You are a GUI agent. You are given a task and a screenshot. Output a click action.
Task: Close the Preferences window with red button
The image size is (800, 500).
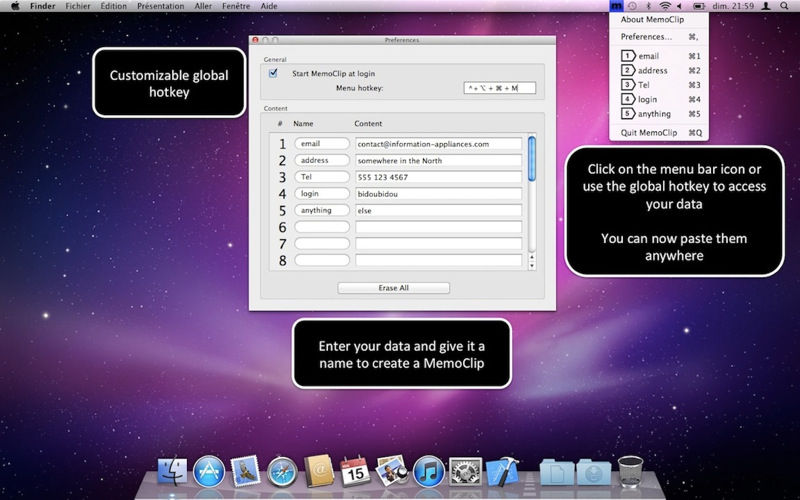(256, 40)
